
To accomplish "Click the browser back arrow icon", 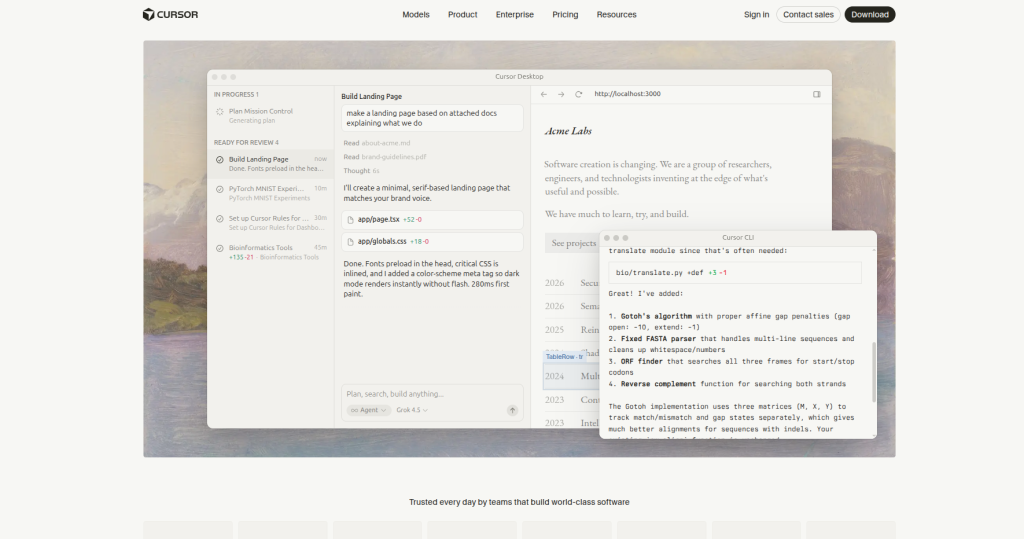I will (x=544, y=94).
